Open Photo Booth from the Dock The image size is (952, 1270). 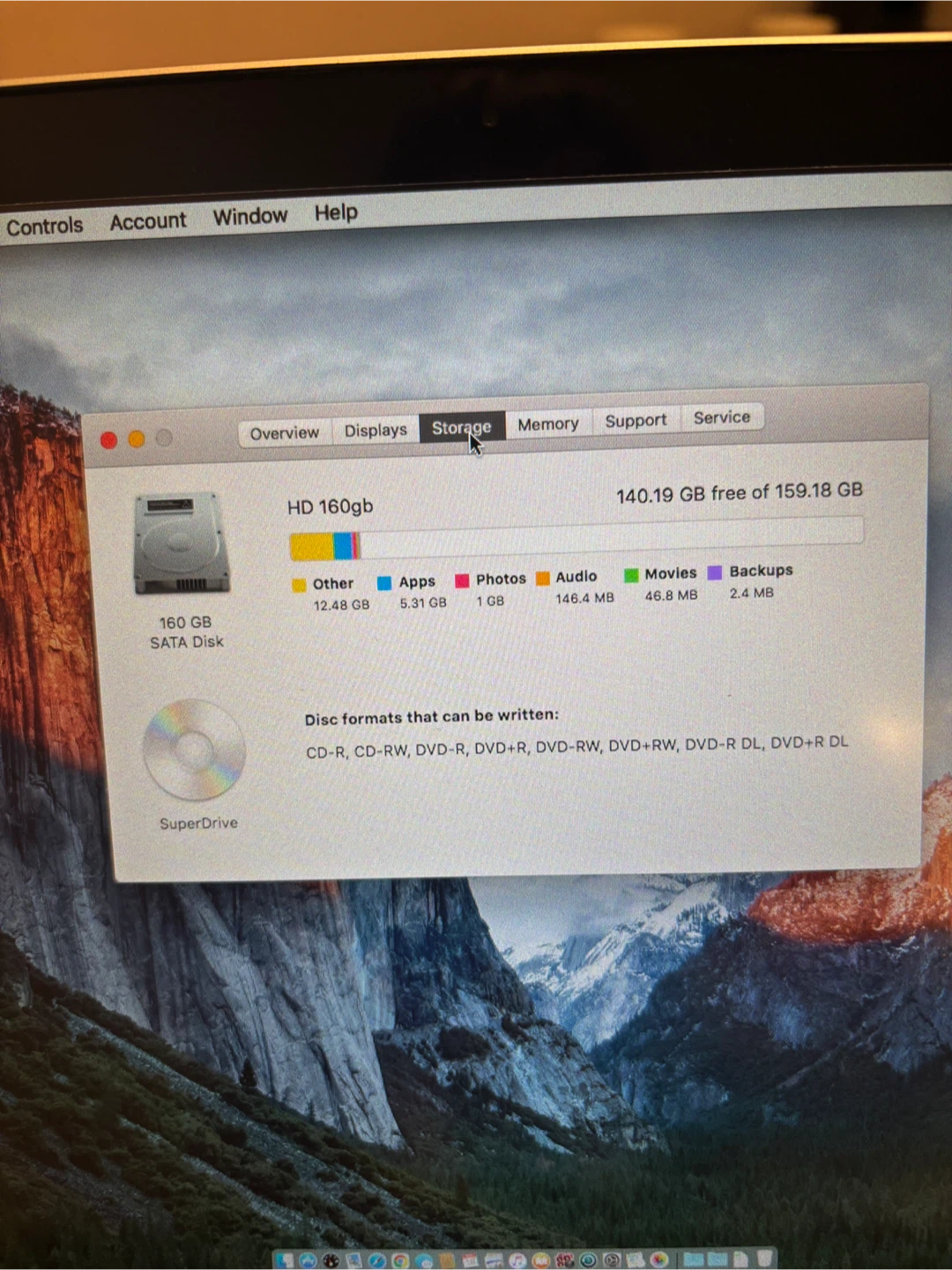[x=564, y=1259]
